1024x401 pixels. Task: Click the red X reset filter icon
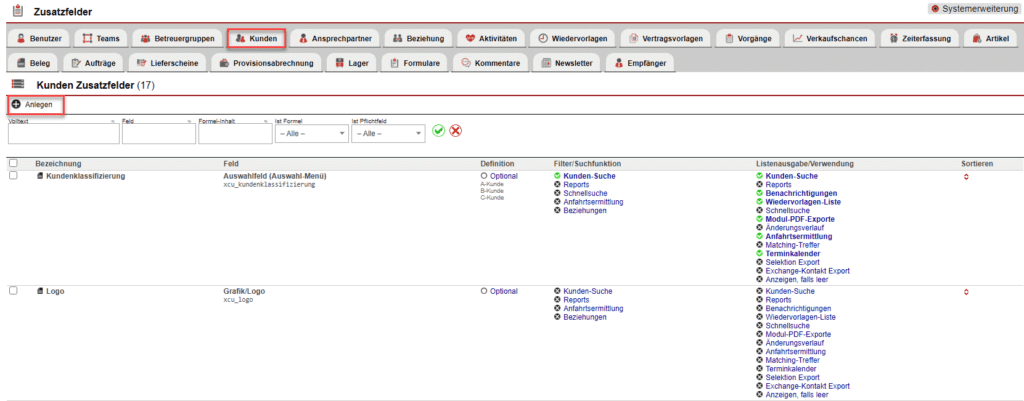[x=455, y=131]
